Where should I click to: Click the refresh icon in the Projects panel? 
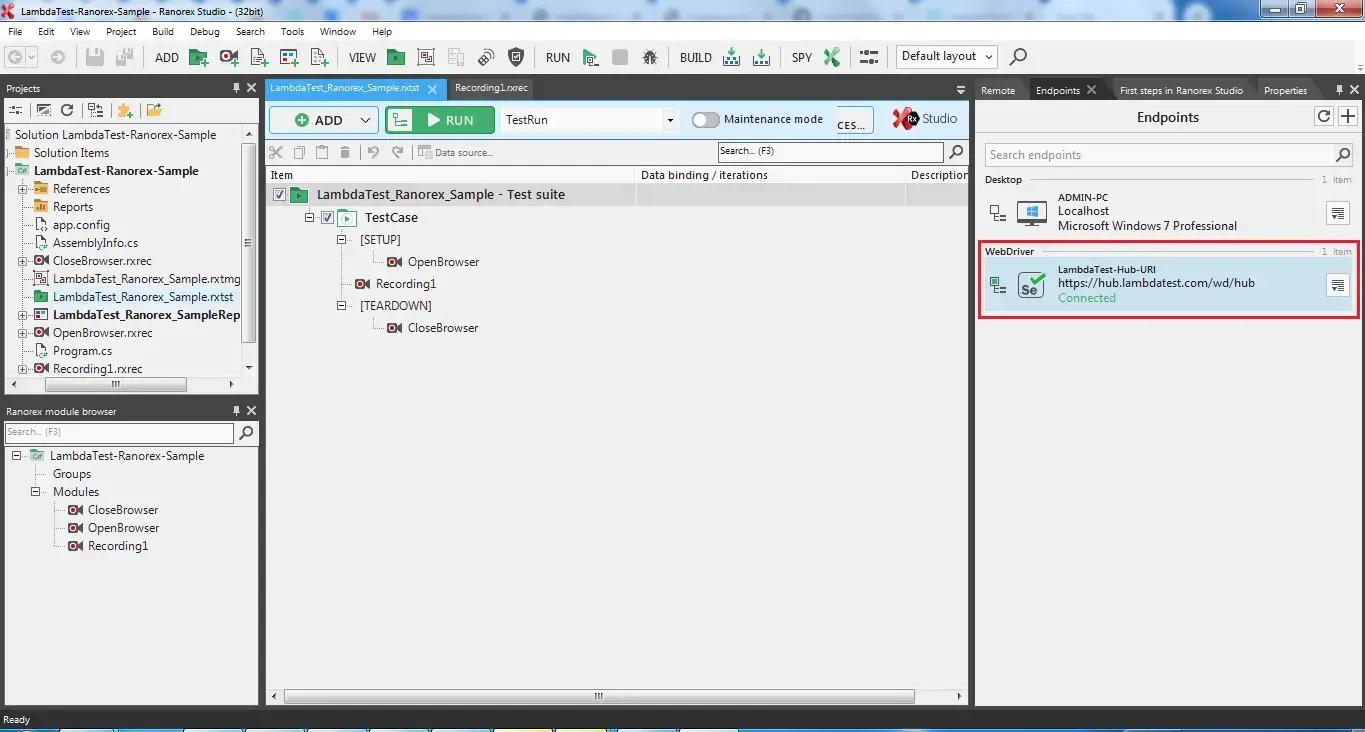pyautogui.click(x=66, y=110)
